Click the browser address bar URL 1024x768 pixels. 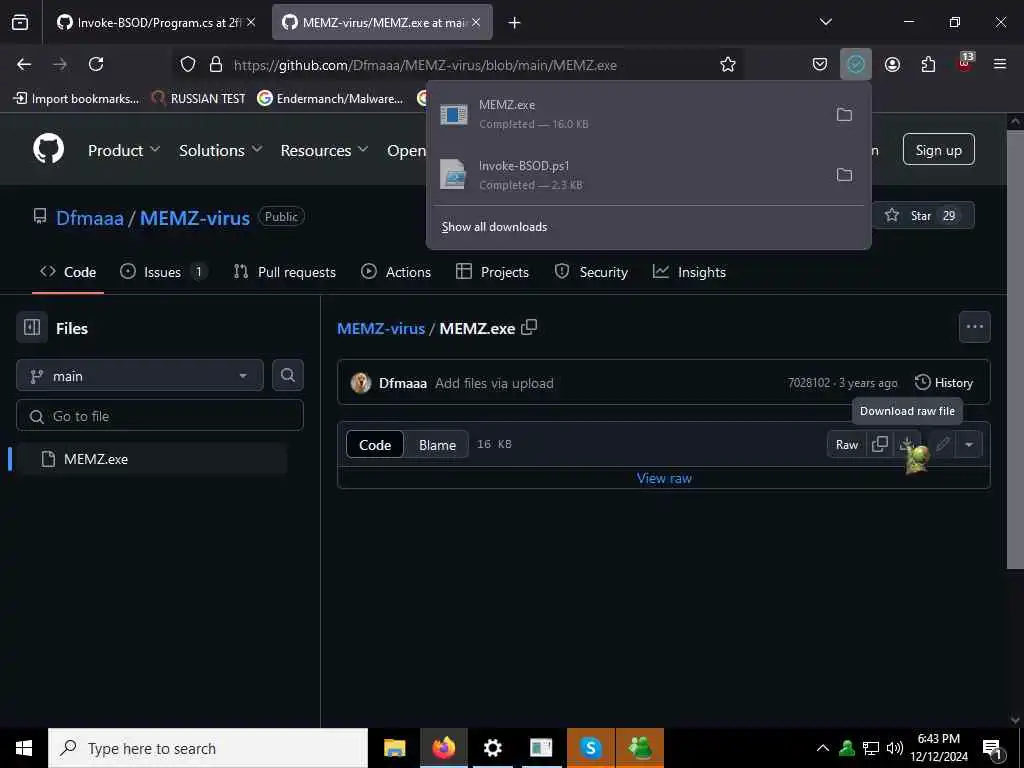425,65
